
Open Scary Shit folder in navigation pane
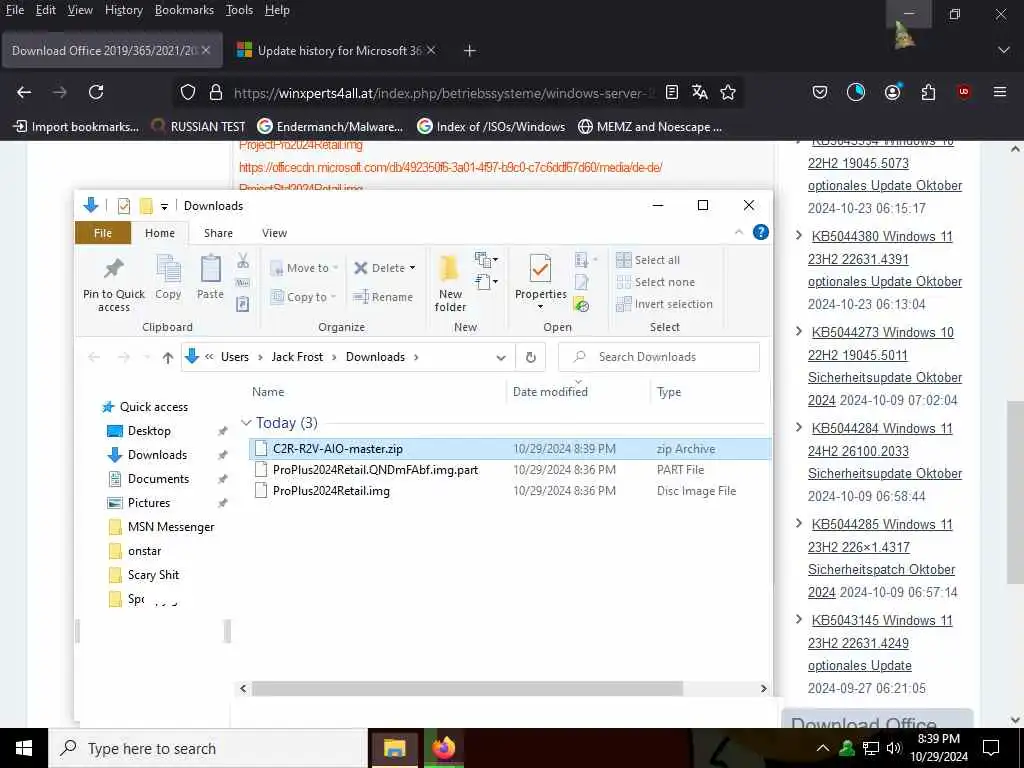pos(153,575)
